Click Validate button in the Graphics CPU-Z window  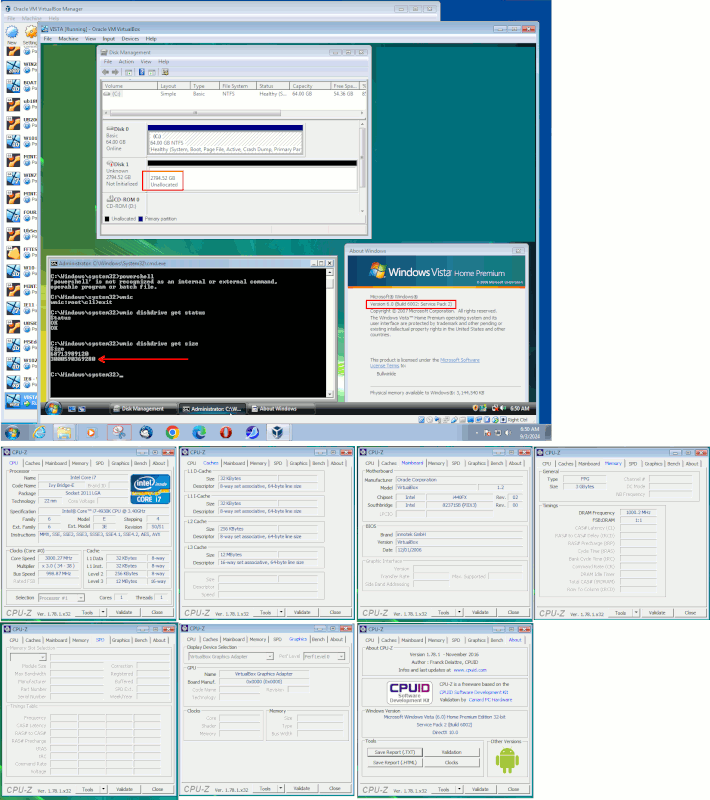(x=301, y=788)
